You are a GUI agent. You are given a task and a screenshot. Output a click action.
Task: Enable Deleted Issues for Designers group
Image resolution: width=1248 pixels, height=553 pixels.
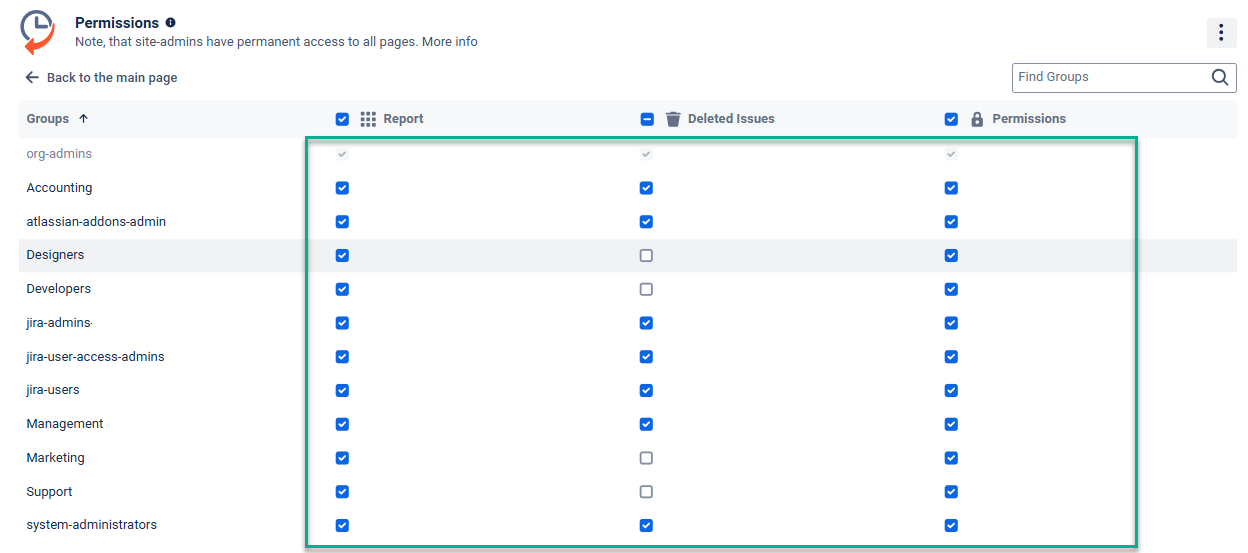[646, 256]
